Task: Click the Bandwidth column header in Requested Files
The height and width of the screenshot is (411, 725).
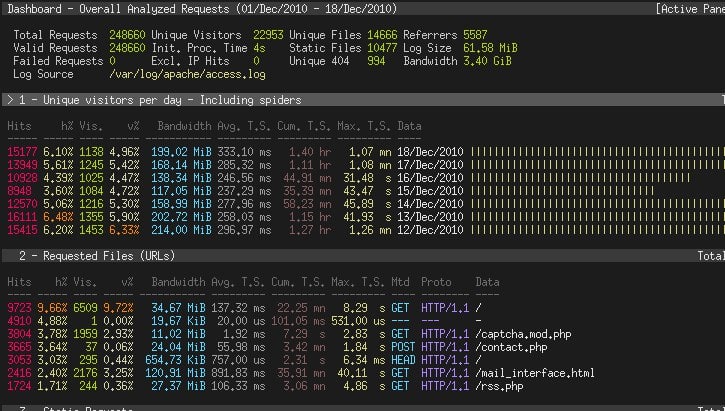Action: (x=178, y=282)
